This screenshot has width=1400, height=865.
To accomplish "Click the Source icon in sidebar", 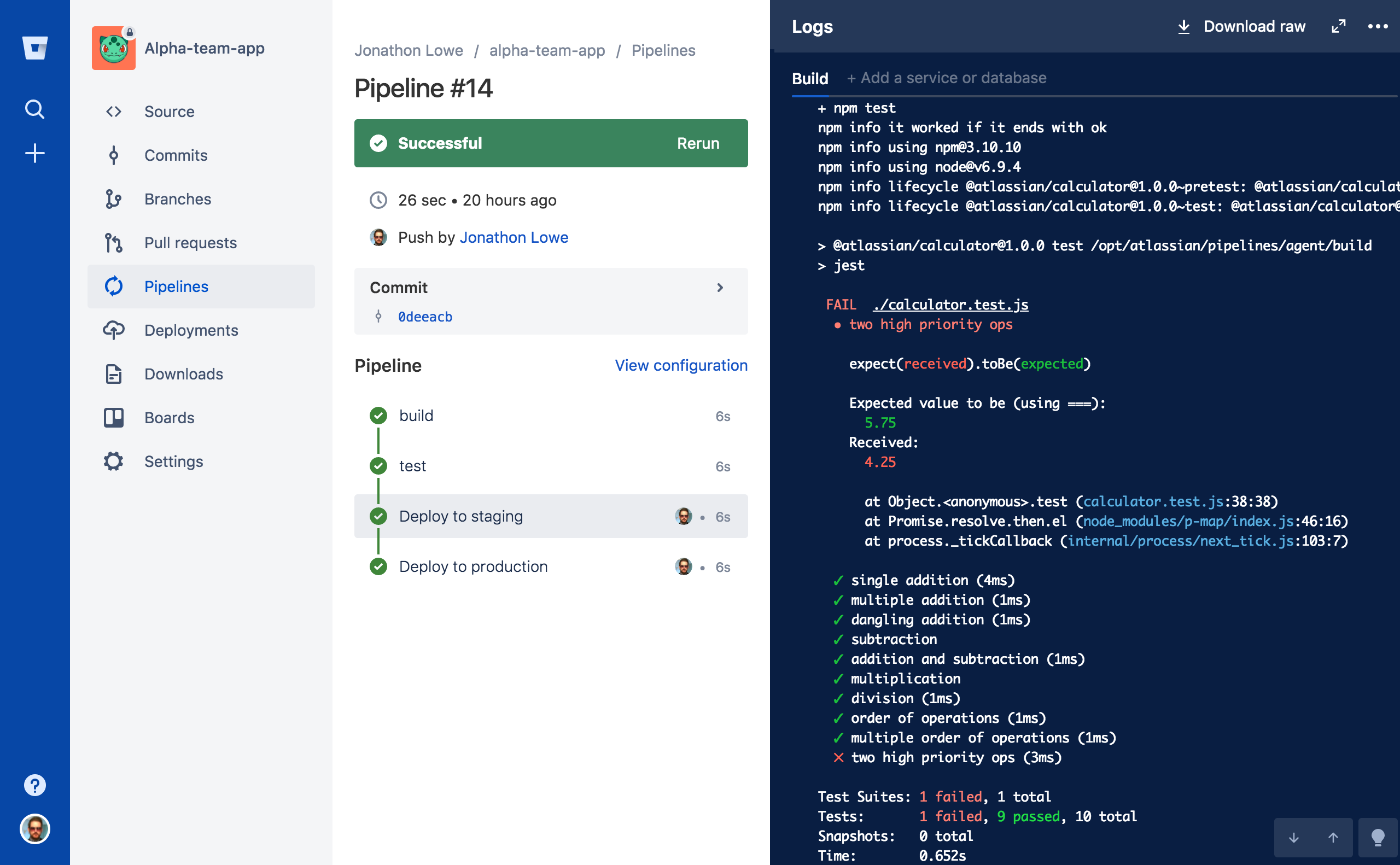I will pyautogui.click(x=114, y=111).
